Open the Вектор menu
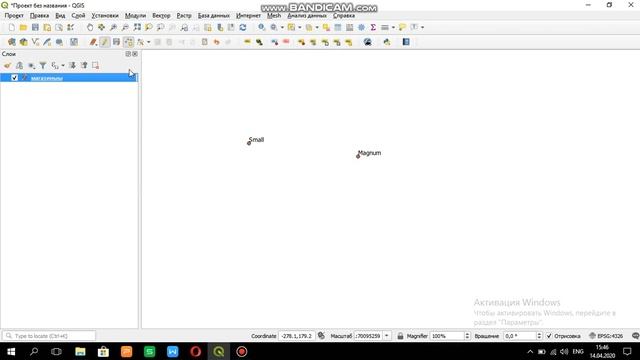This screenshot has height=360, width=640. tap(161, 16)
